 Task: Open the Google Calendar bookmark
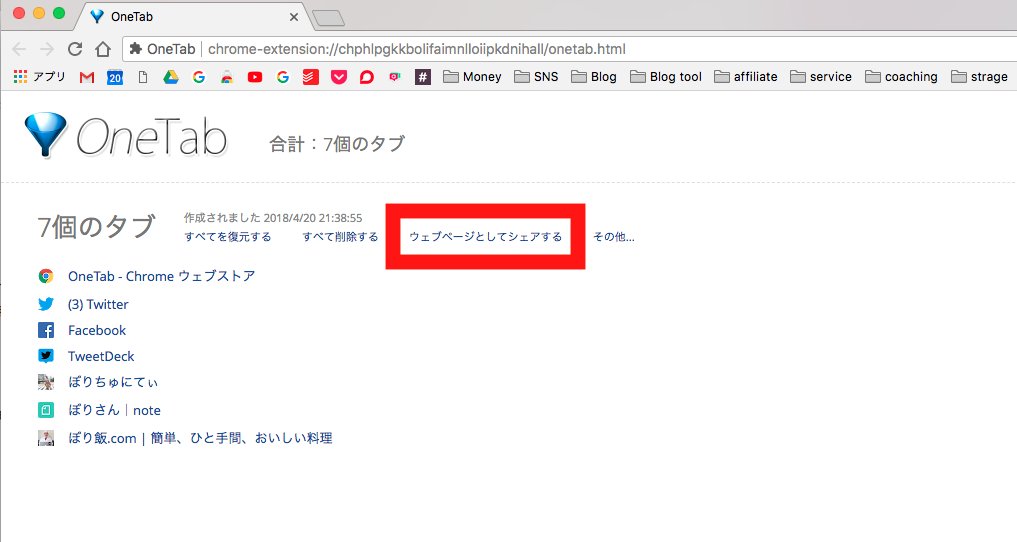tap(115, 77)
